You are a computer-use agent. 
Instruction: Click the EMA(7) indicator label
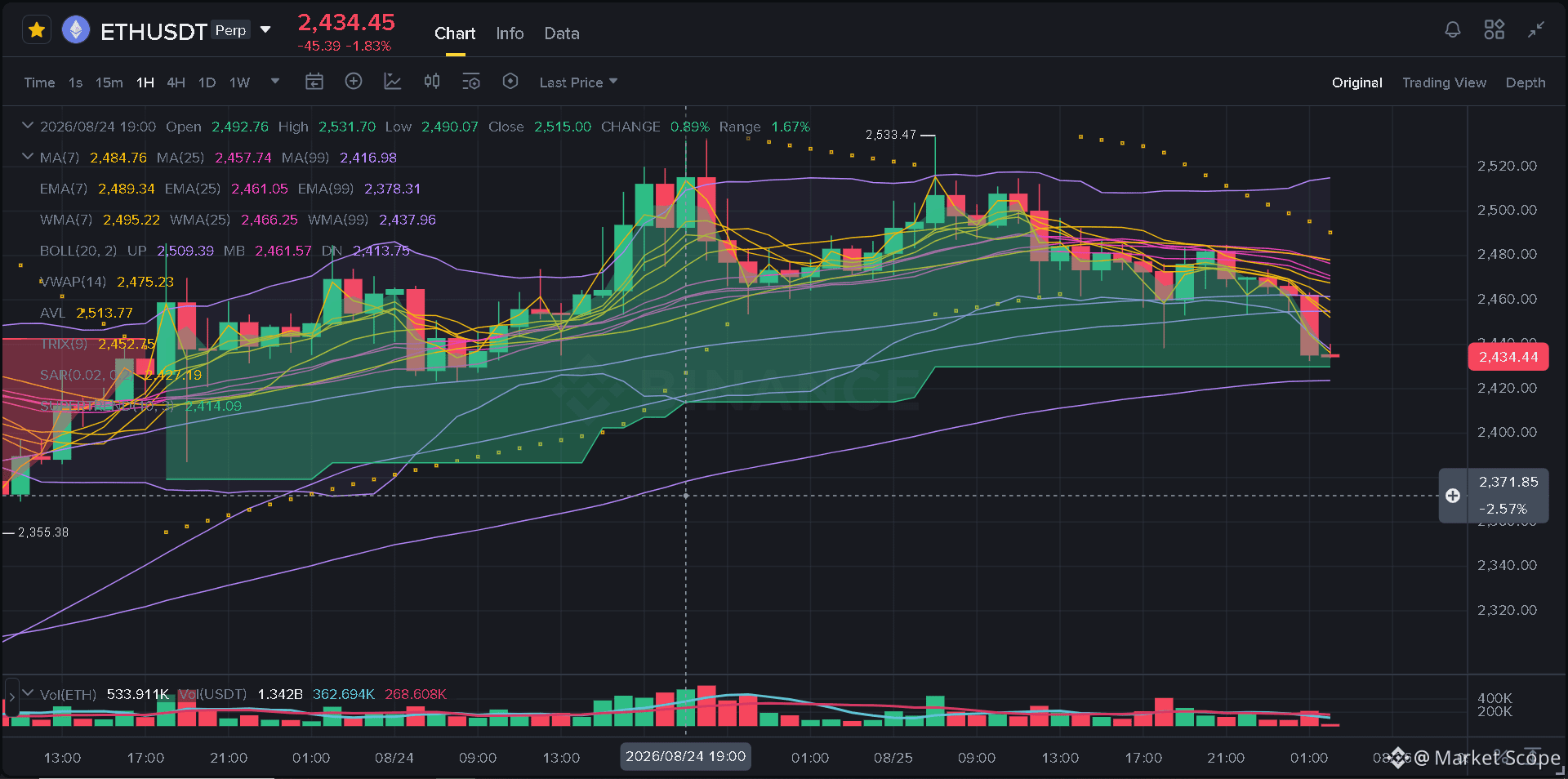tap(64, 189)
